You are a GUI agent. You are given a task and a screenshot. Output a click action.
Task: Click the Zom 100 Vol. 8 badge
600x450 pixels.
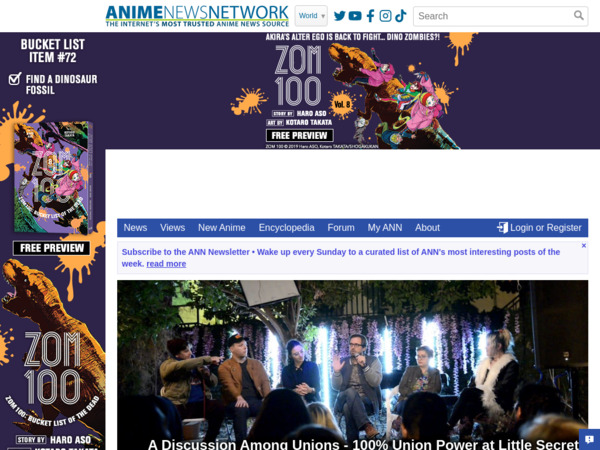341,104
